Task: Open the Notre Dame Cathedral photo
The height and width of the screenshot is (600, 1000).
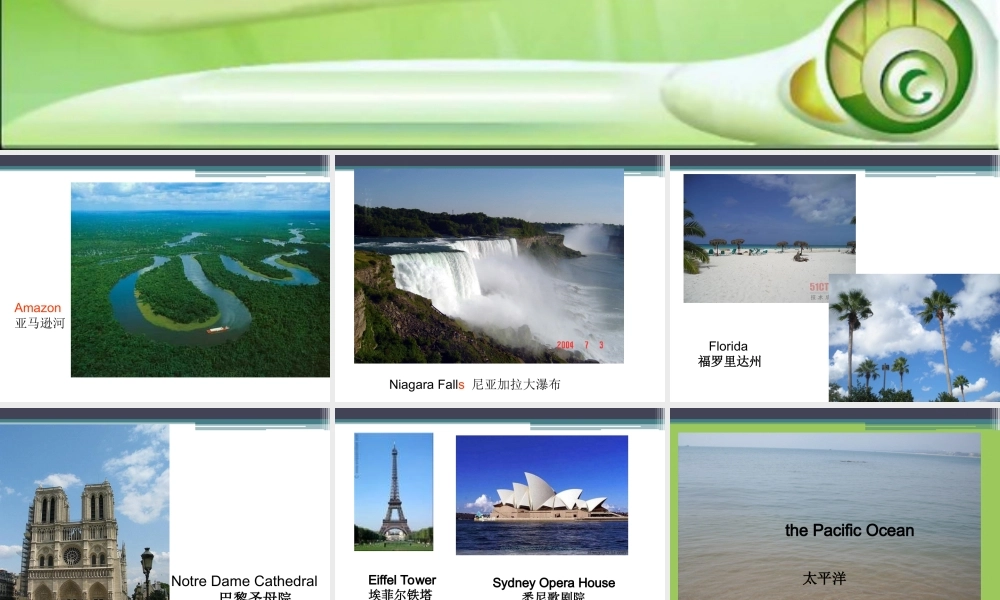Action: [84, 512]
